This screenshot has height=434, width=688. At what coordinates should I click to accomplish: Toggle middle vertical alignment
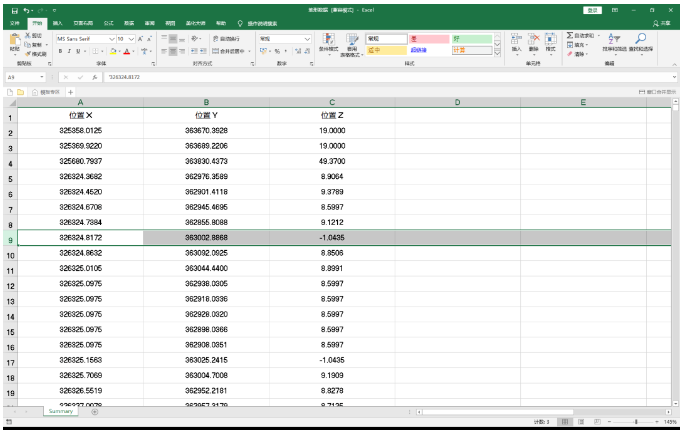pos(173,39)
